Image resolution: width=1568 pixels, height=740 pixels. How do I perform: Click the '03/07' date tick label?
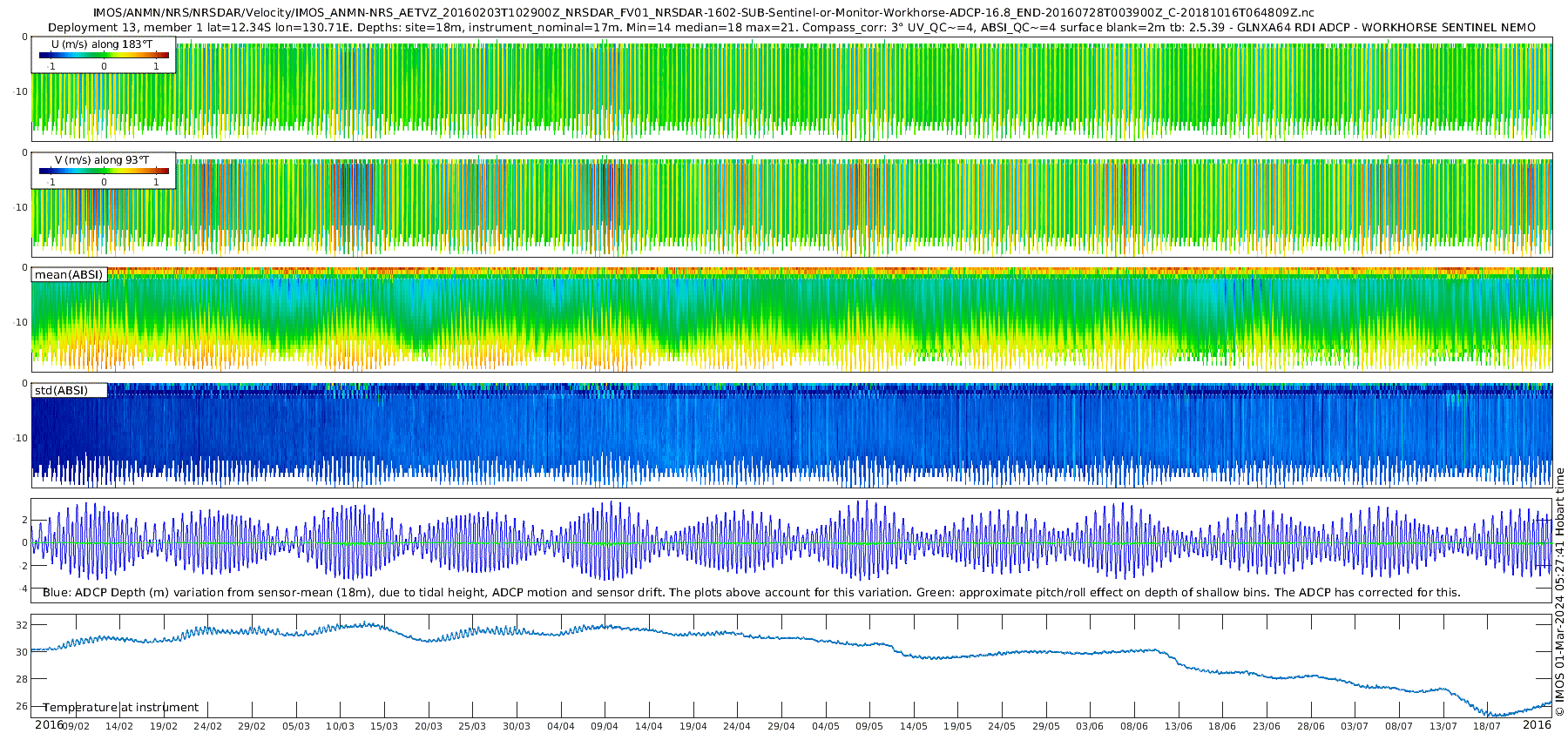pos(1355,727)
